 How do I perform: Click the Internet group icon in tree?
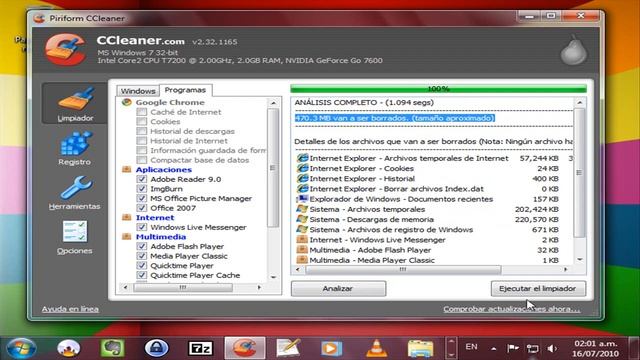tap(127, 218)
